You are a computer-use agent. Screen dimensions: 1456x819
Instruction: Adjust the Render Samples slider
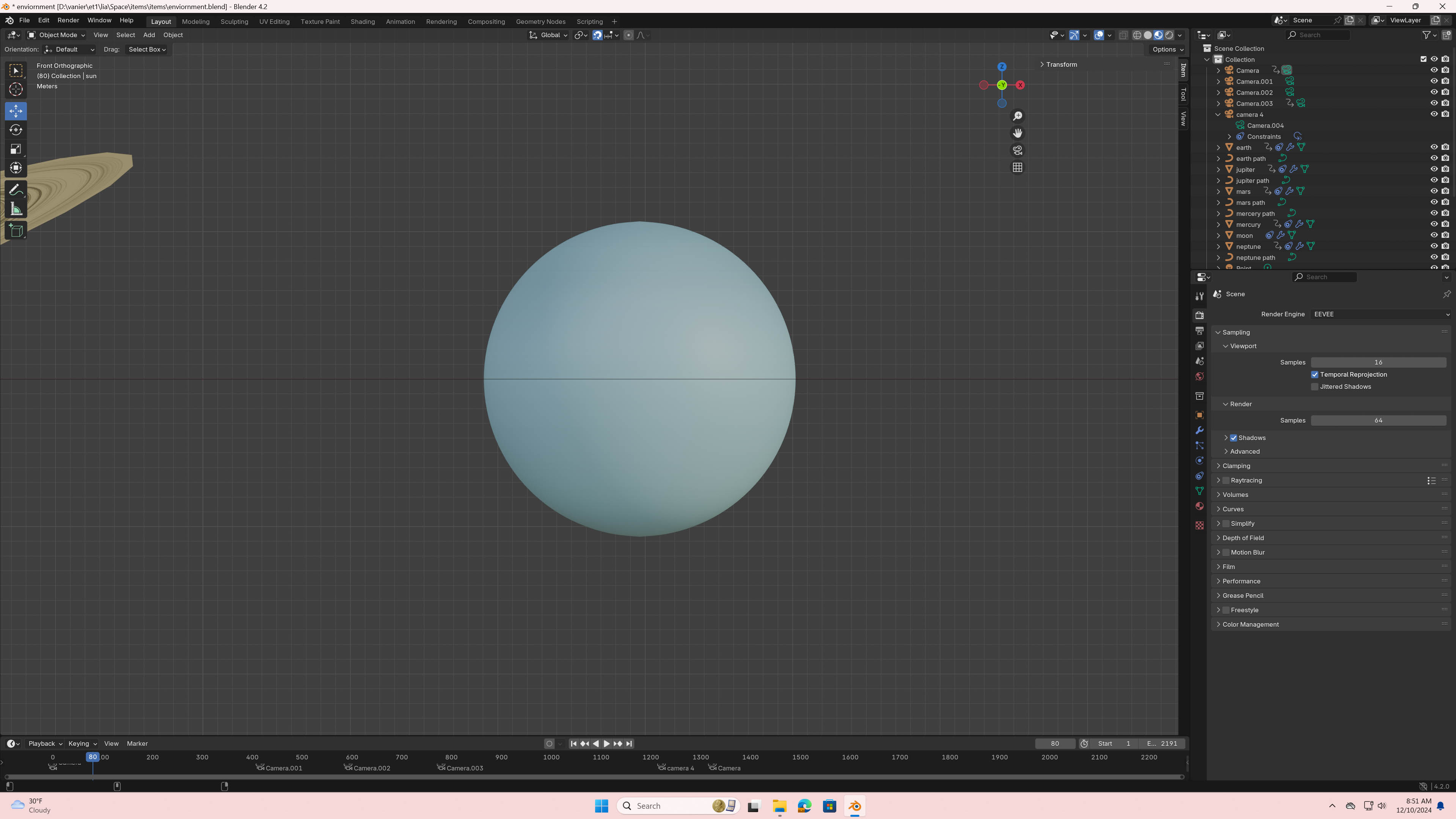[1378, 421]
